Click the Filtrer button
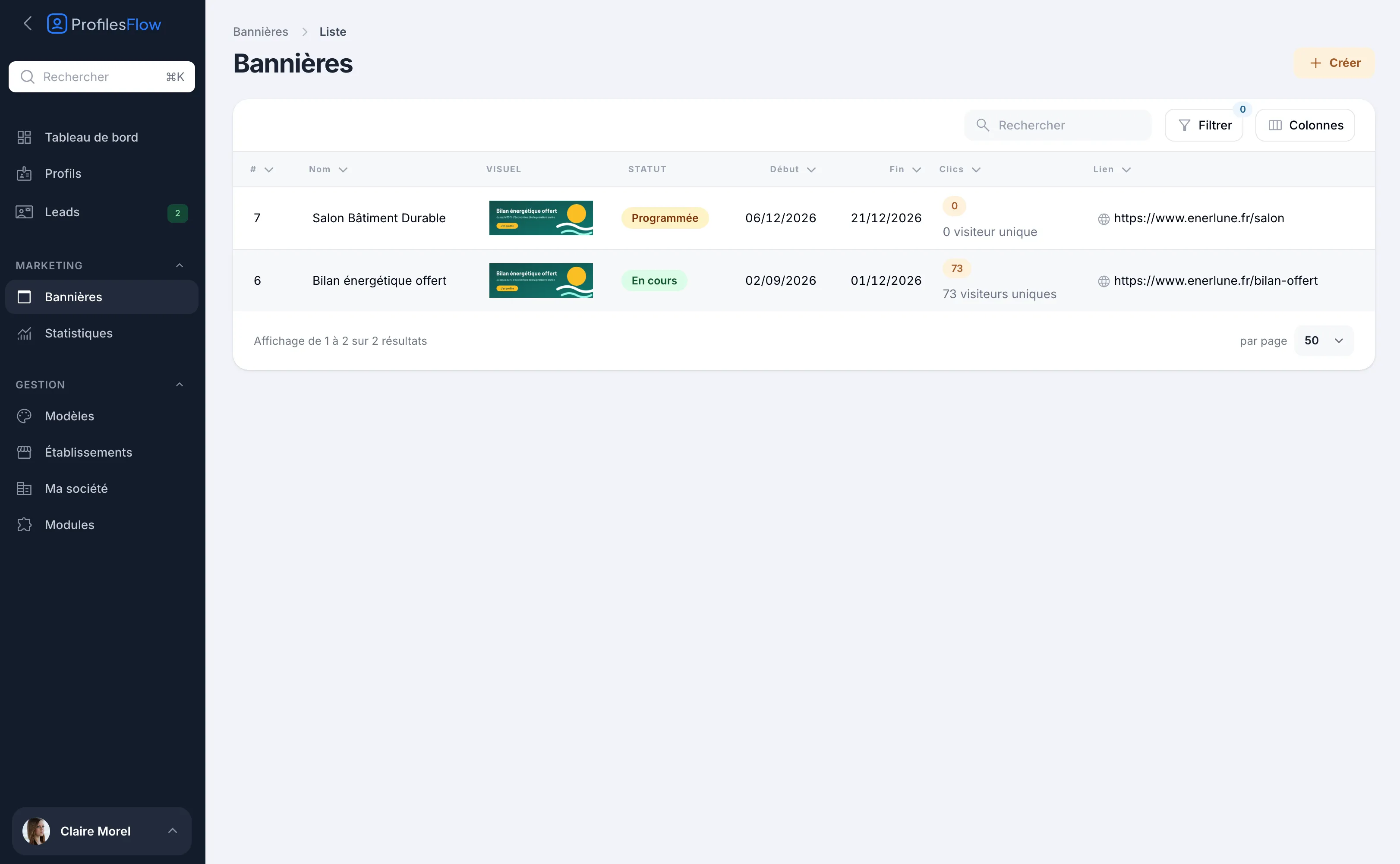Image resolution: width=1400 pixels, height=864 pixels. [1204, 125]
